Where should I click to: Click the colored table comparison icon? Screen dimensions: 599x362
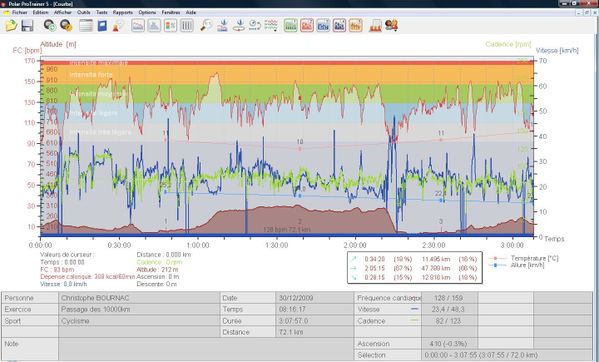click(170, 26)
